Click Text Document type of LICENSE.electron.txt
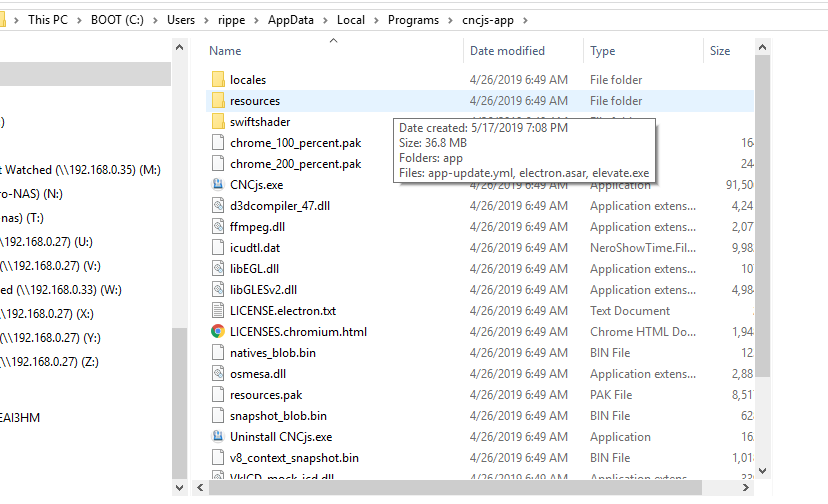The height and width of the screenshot is (504, 828). click(x=629, y=311)
